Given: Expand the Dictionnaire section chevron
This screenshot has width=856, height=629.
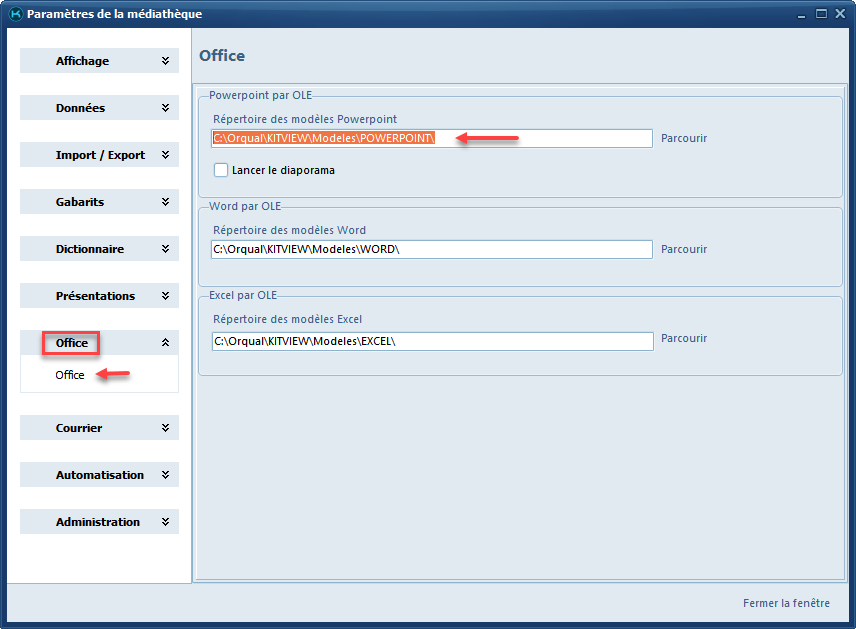Looking at the screenshot, I should pyautogui.click(x=165, y=249).
